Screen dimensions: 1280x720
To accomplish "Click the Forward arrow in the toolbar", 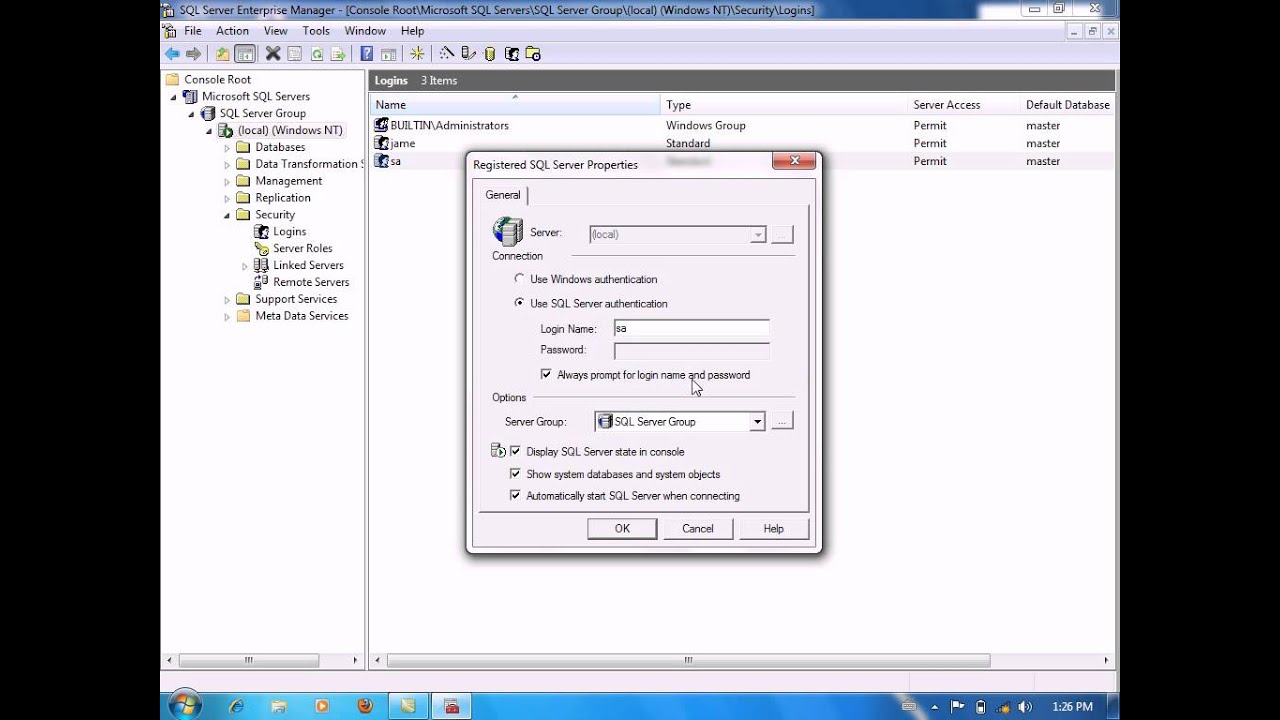I will [x=194, y=54].
